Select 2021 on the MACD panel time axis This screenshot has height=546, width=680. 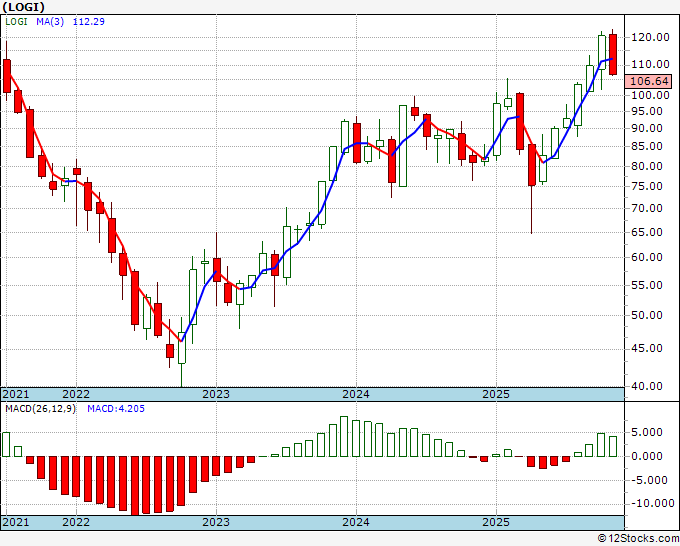pyautogui.click(x=16, y=522)
